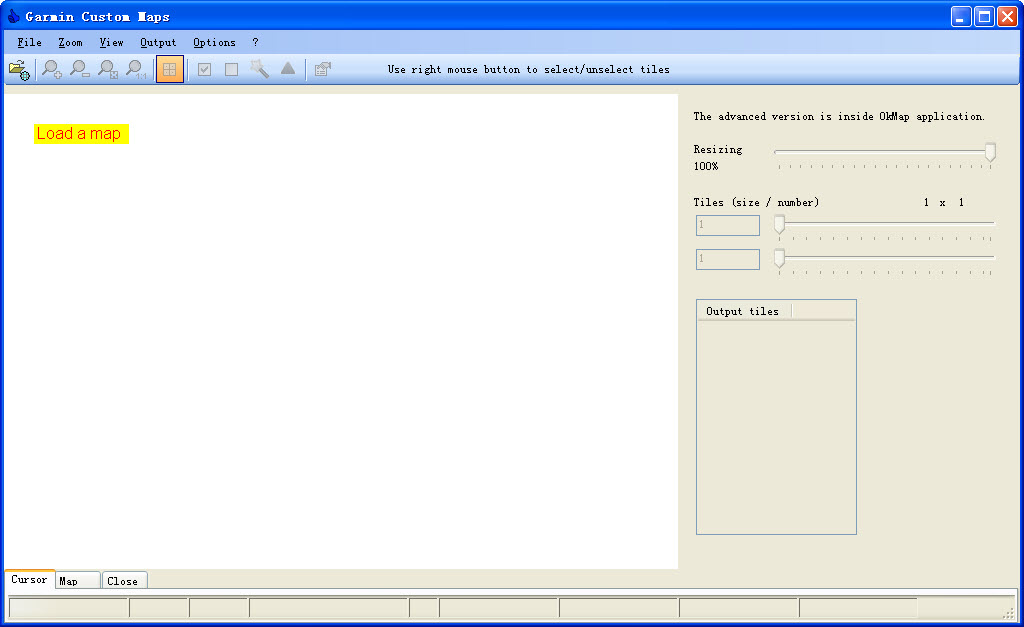Switch to the Map tab
The image size is (1024, 627).
(x=78, y=581)
